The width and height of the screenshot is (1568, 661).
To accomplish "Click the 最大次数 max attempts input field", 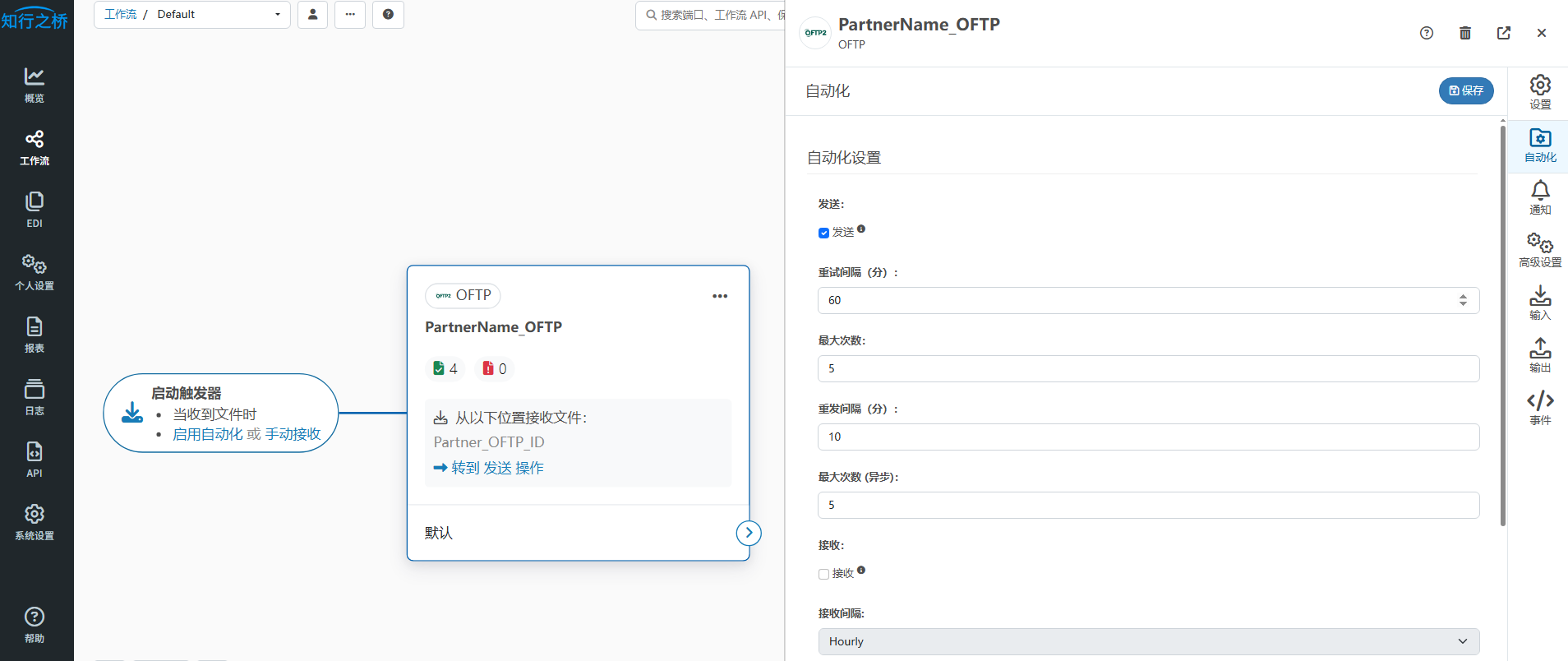I will coord(1148,368).
